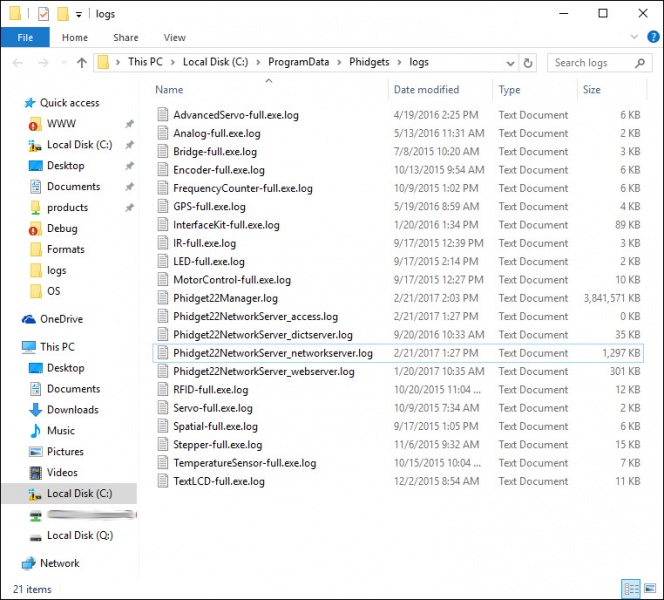Open the Help question mark icon
The width and height of the screenshot is (664, 600).
pos(653,37)
